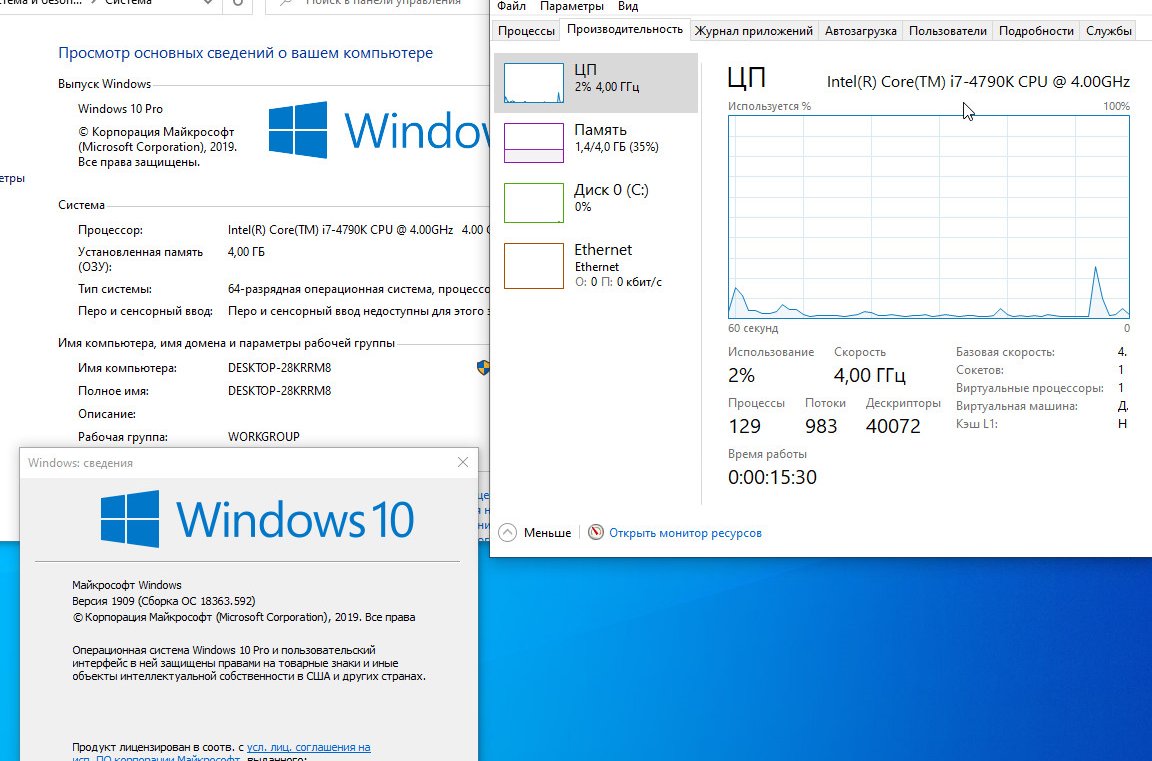Select the Ethernet mini graph thumbnail
Viewport: 1152px width, 761px height.
(534, 266)
